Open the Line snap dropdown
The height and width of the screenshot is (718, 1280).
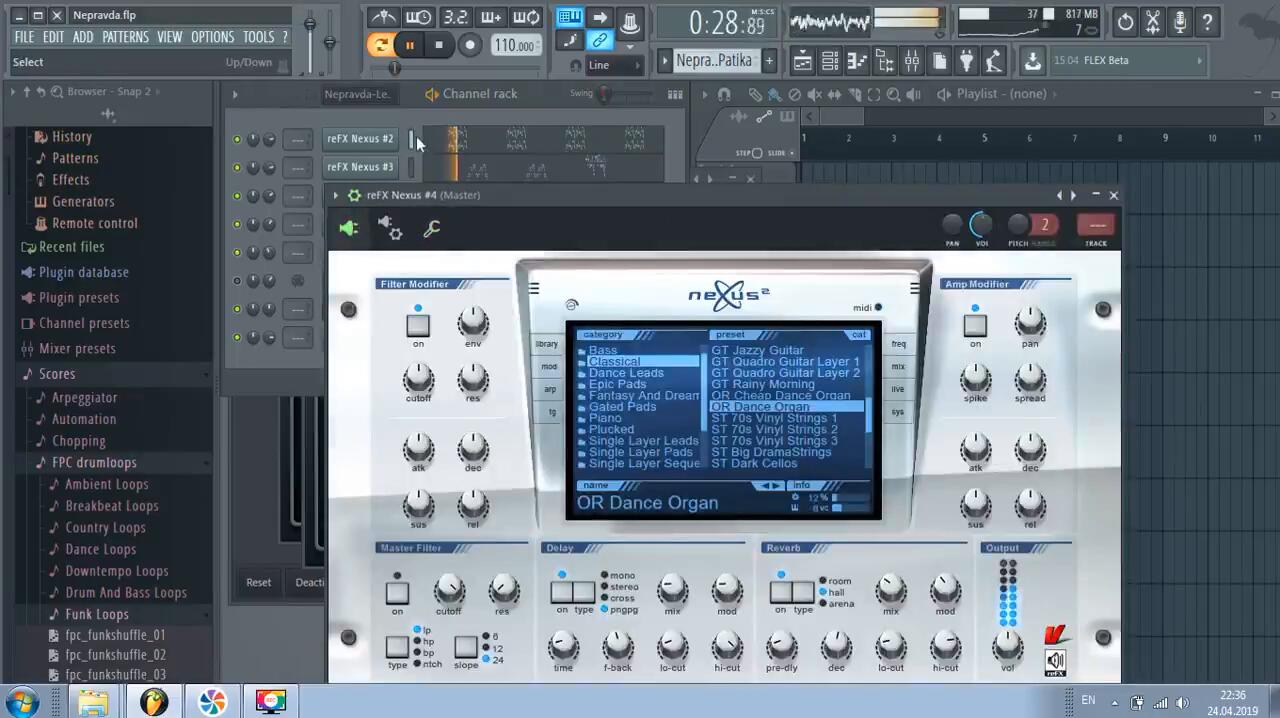613,65
